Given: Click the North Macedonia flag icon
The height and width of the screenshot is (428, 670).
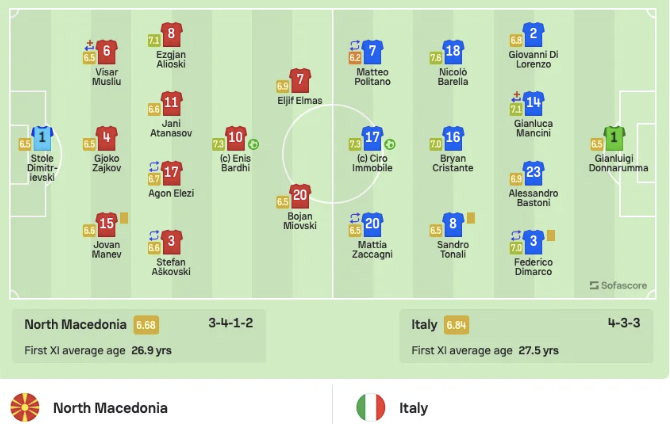Looking at the screenshot, I should click(x=24, y=408).
